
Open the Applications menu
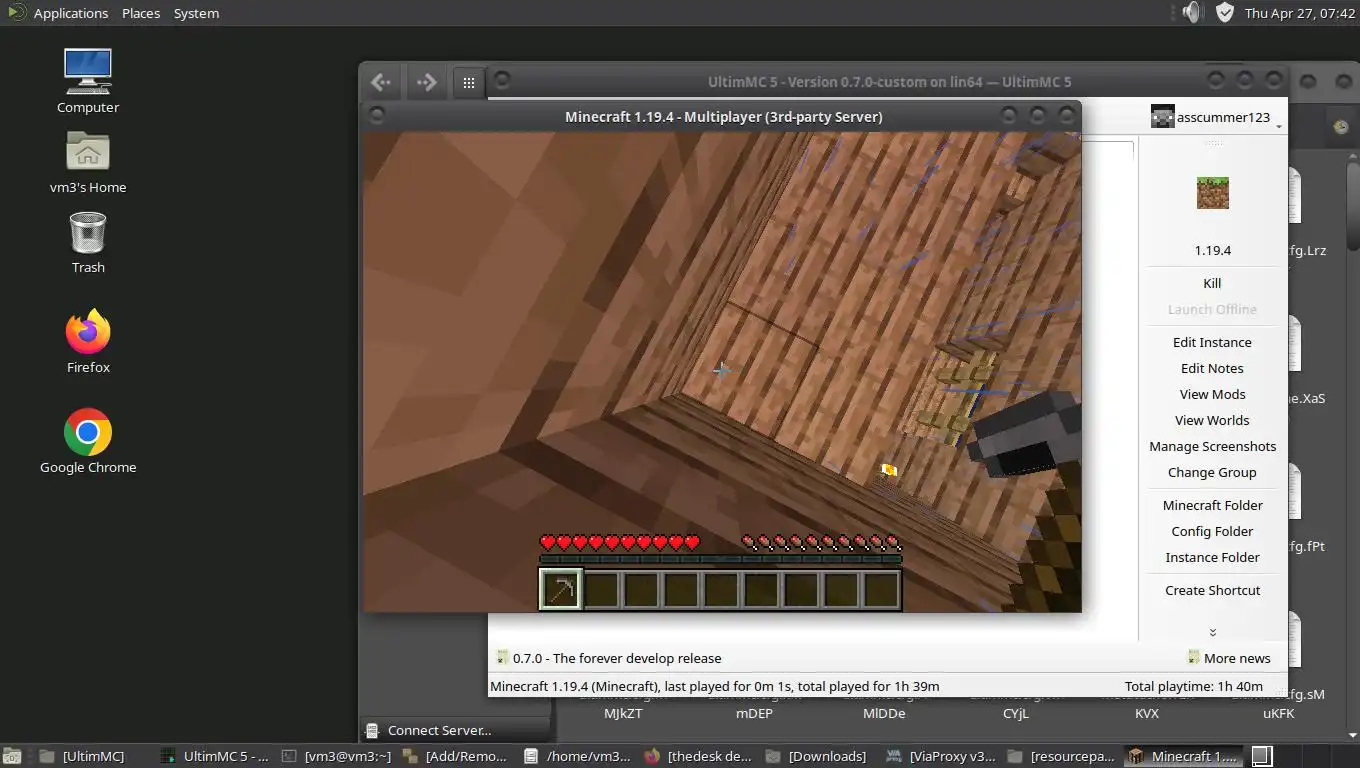point(59,13)
